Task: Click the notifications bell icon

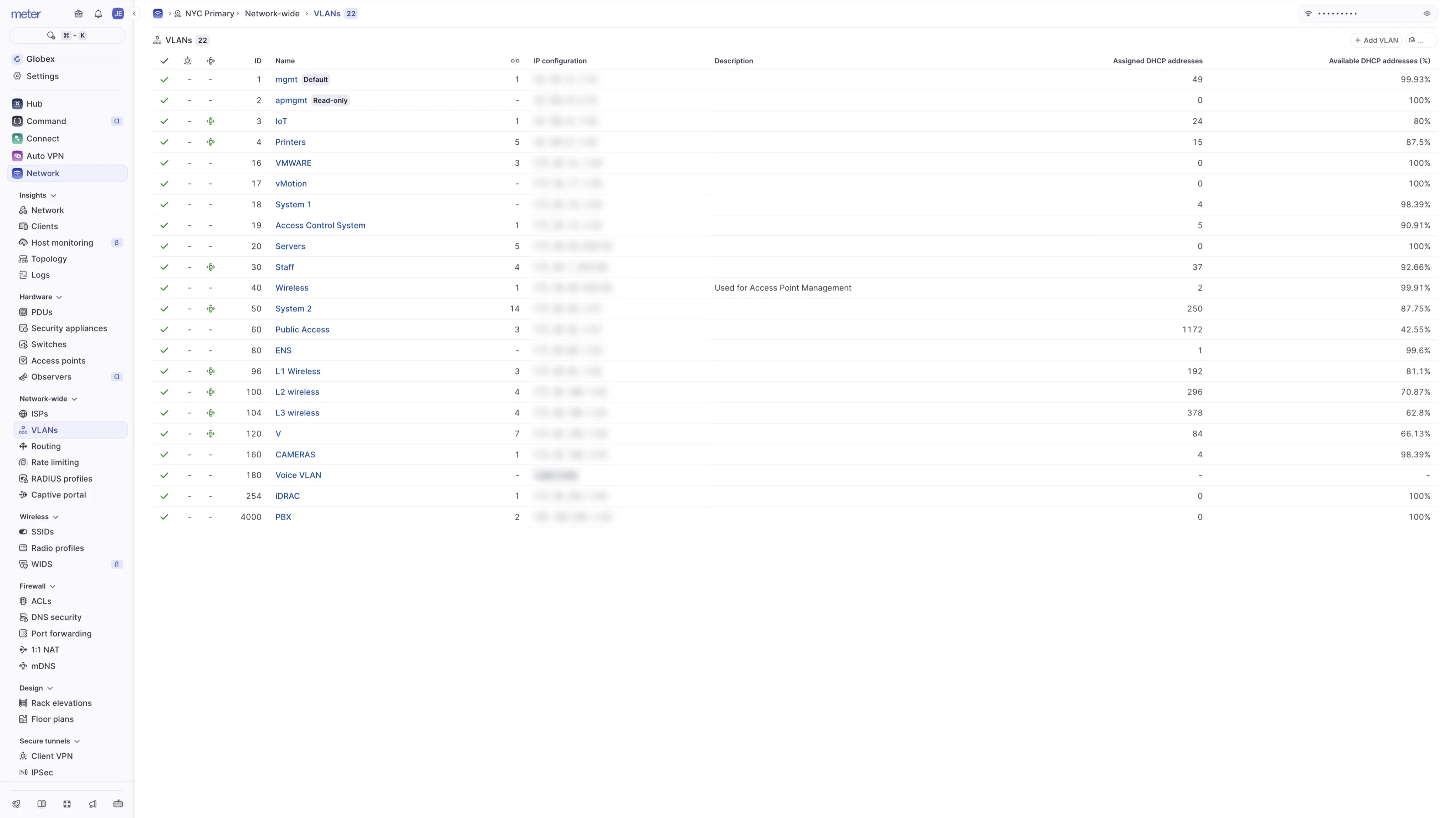Action: (98, 14)
